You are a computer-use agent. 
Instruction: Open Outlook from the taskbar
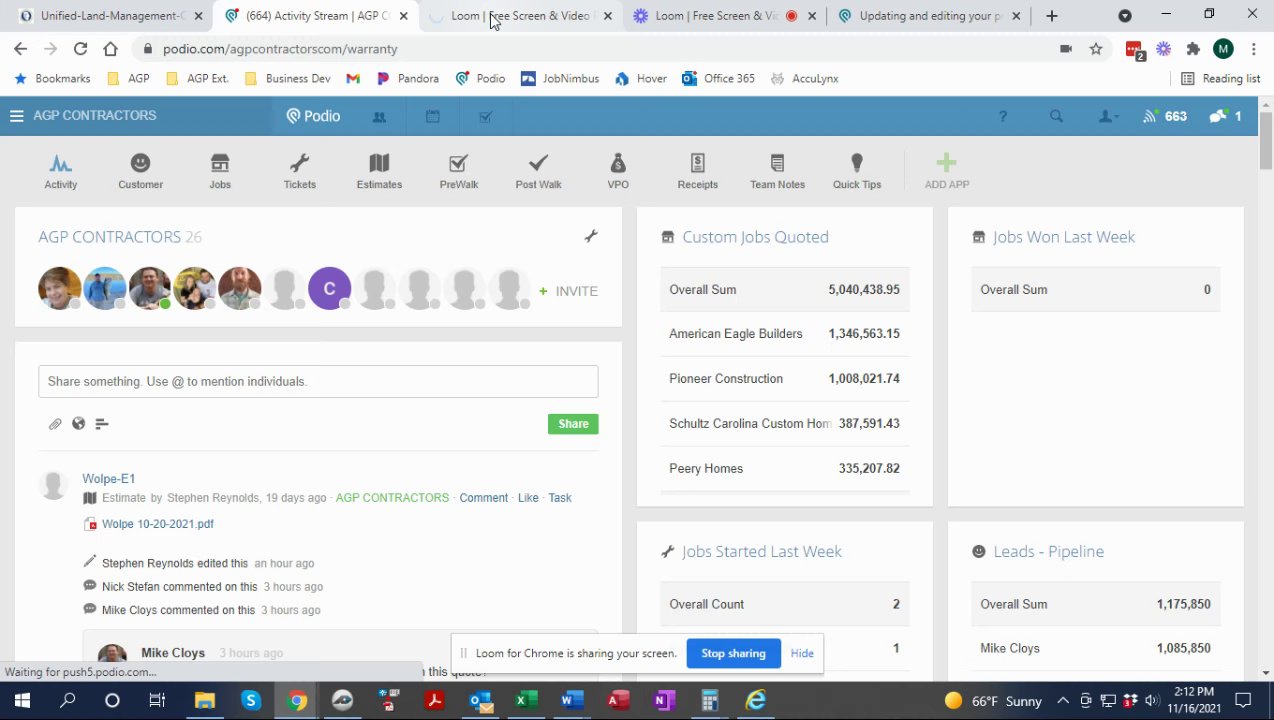(x=480, y=701)
